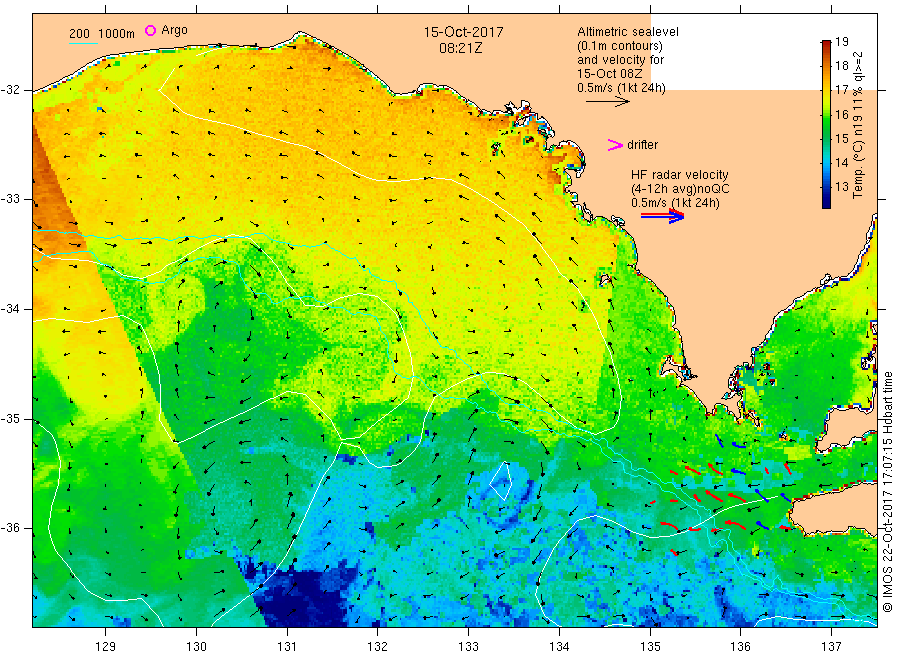
Task: Click the dark blue cold water patch
Action: click(x=304, y=597)
